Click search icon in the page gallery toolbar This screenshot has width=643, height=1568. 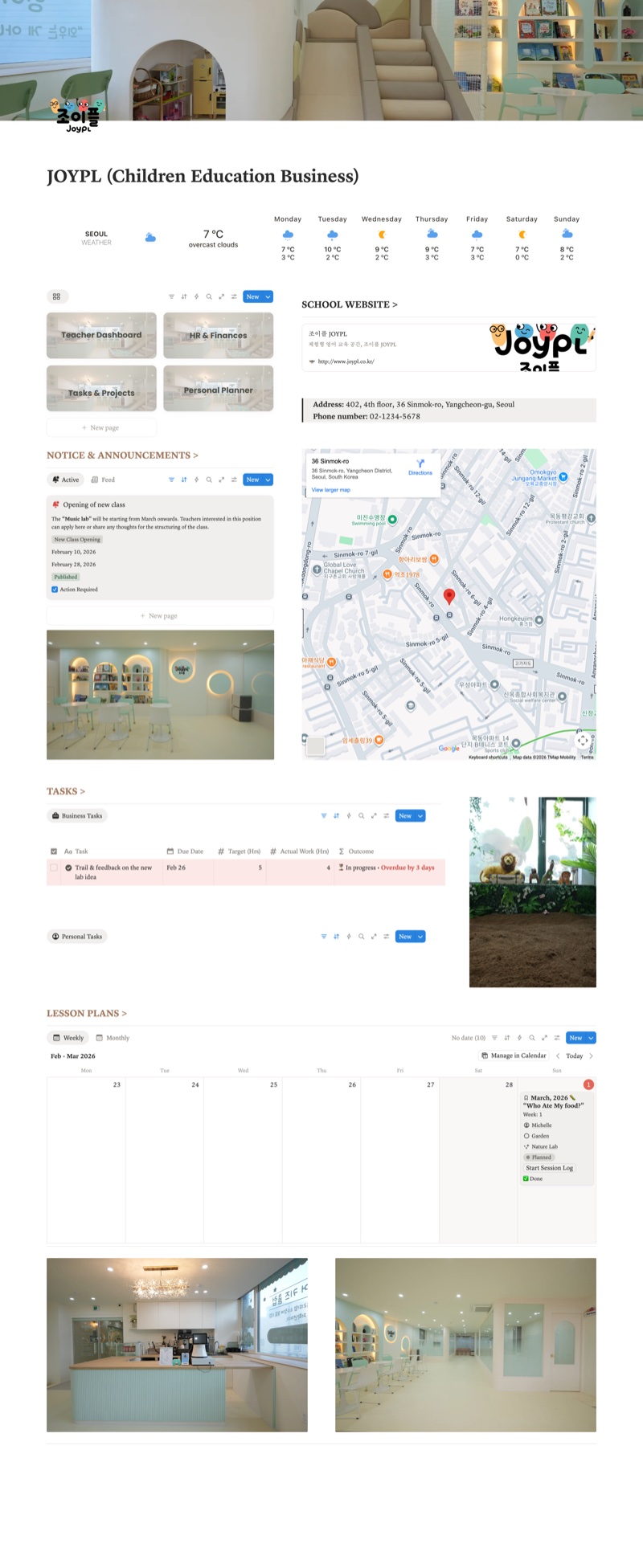coord(209,296)
